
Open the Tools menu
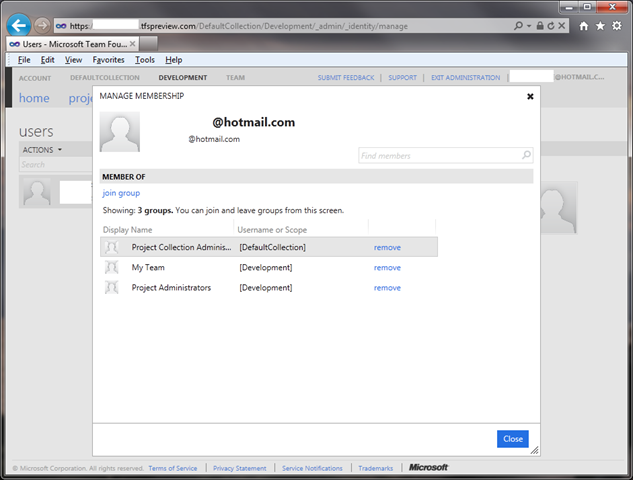click(145, 60)
